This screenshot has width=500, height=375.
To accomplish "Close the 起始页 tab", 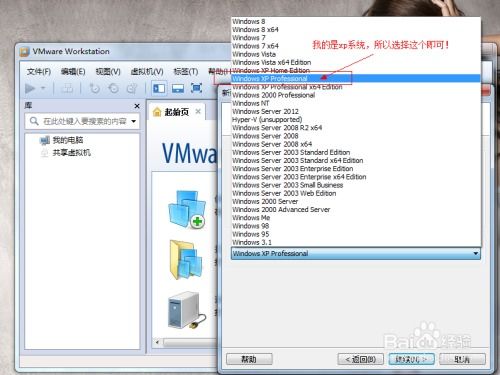I will tap(198, 111).
